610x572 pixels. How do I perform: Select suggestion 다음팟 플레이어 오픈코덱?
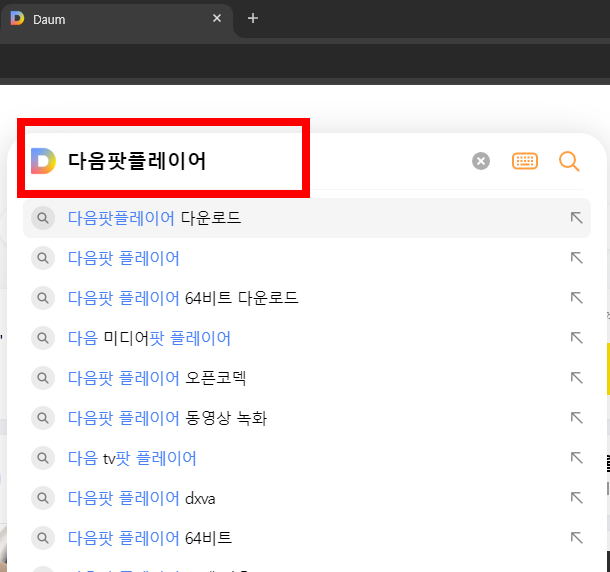tap(307, 378)
